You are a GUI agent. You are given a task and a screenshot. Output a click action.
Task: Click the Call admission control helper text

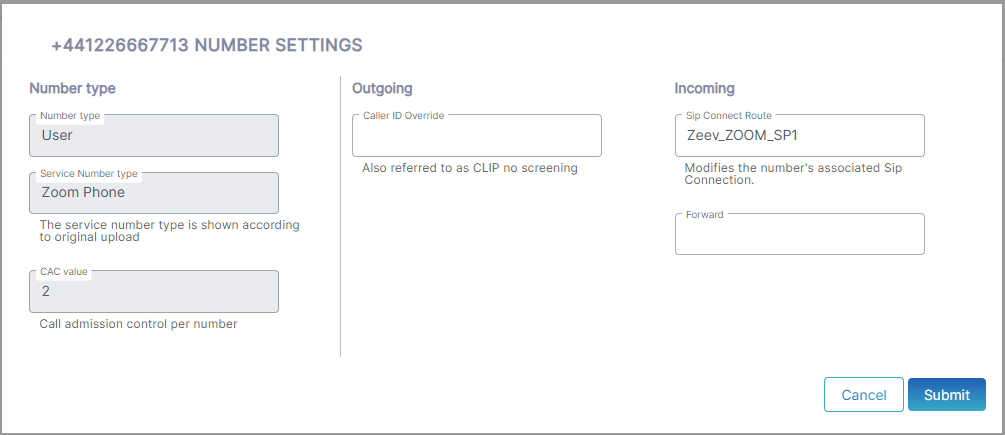tap(138, 324)
